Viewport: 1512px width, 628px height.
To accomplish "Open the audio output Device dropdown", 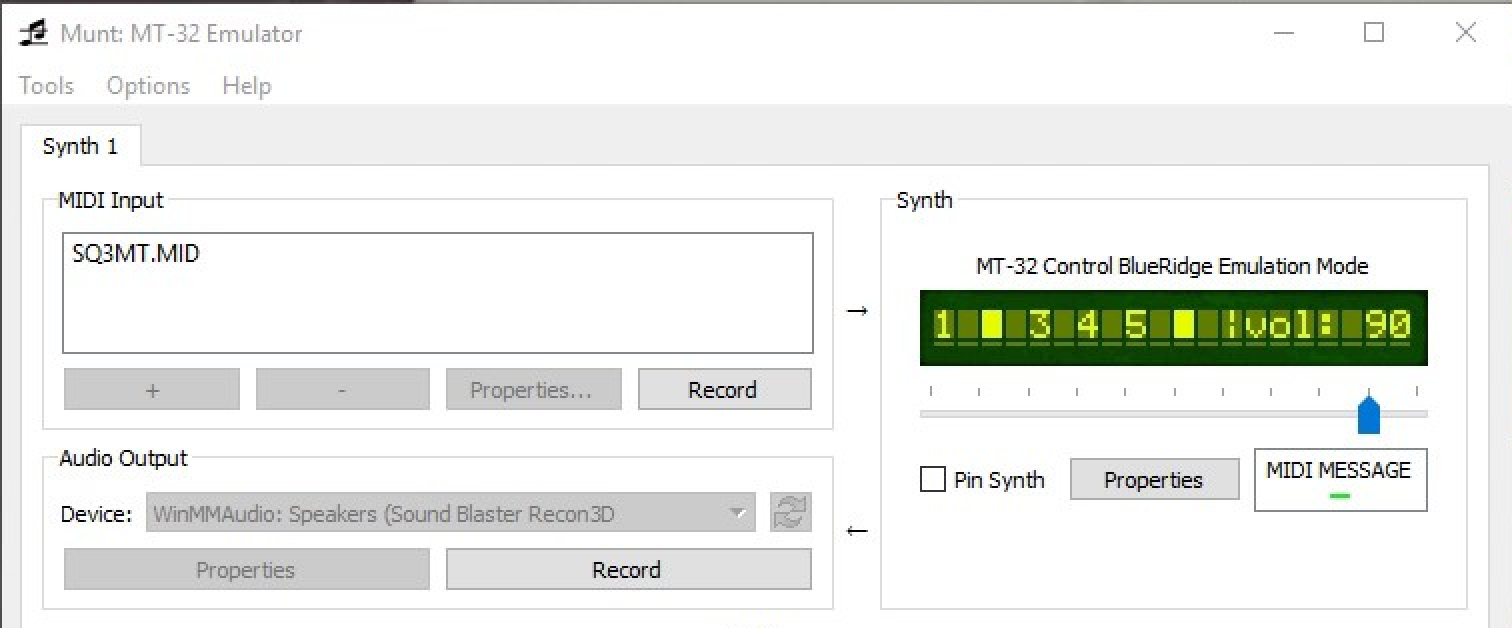I will click(x=450, y=514).
